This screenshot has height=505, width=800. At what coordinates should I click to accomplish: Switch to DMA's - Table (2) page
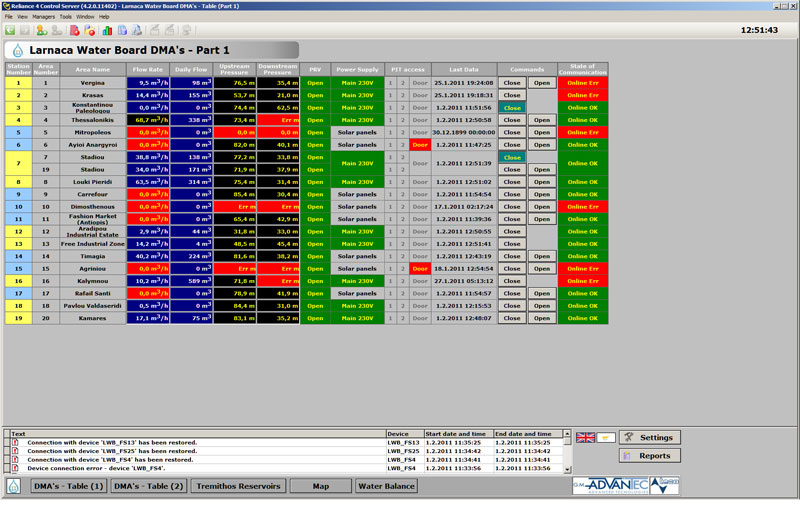[147, 486]
